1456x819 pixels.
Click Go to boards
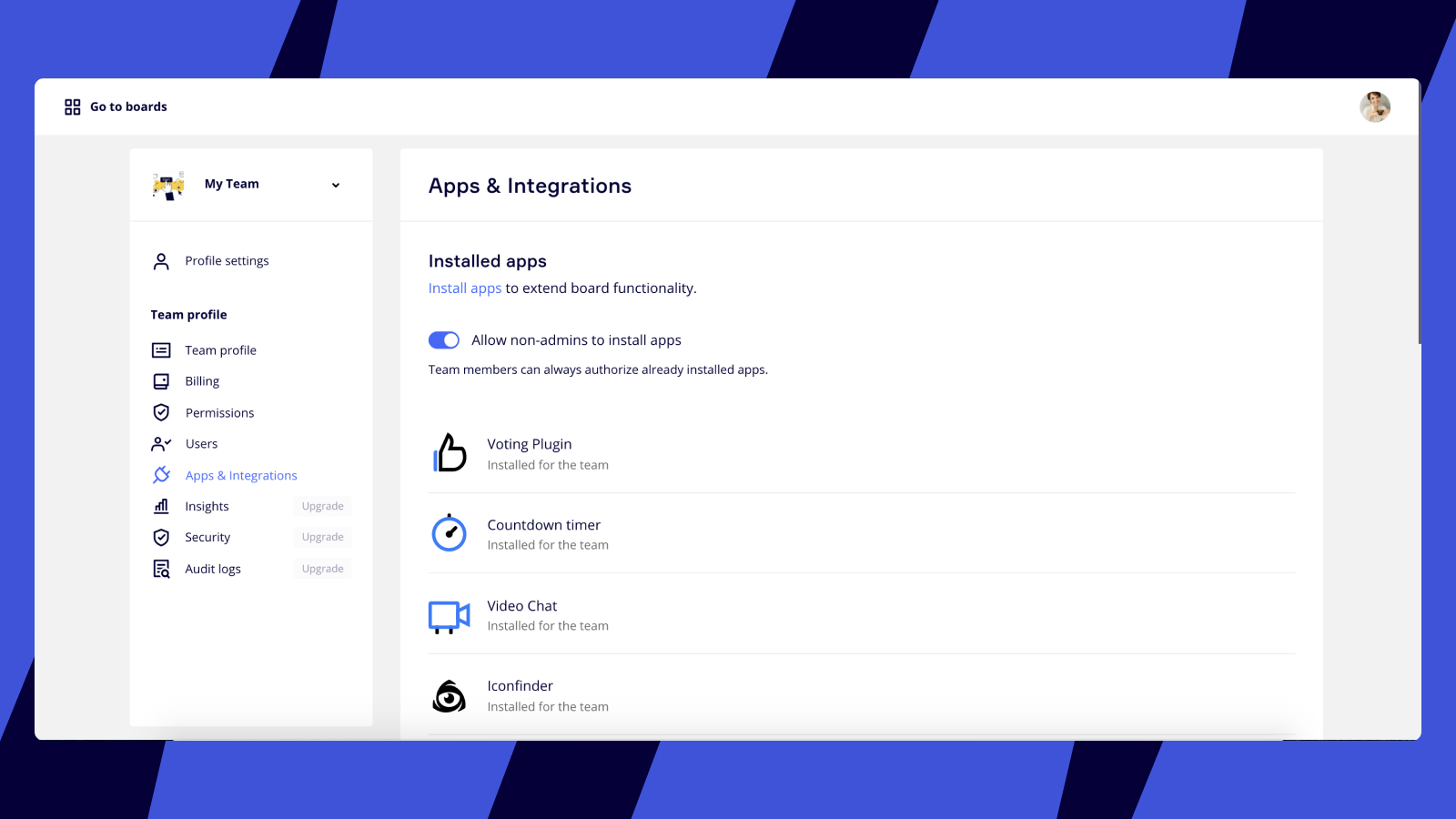pyautogui.click(x=128, y=106)
